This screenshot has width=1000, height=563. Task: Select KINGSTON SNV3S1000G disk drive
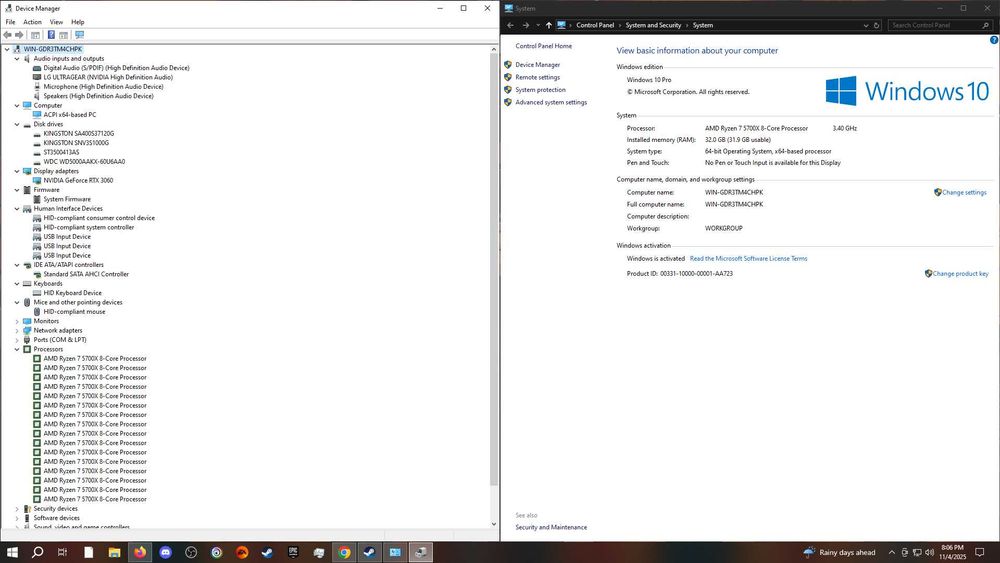coord(76,143)
